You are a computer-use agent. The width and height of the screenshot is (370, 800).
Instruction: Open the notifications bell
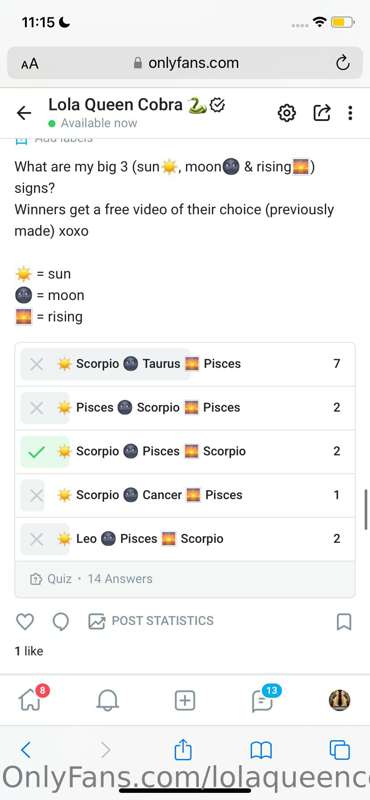tap(107, 701)
